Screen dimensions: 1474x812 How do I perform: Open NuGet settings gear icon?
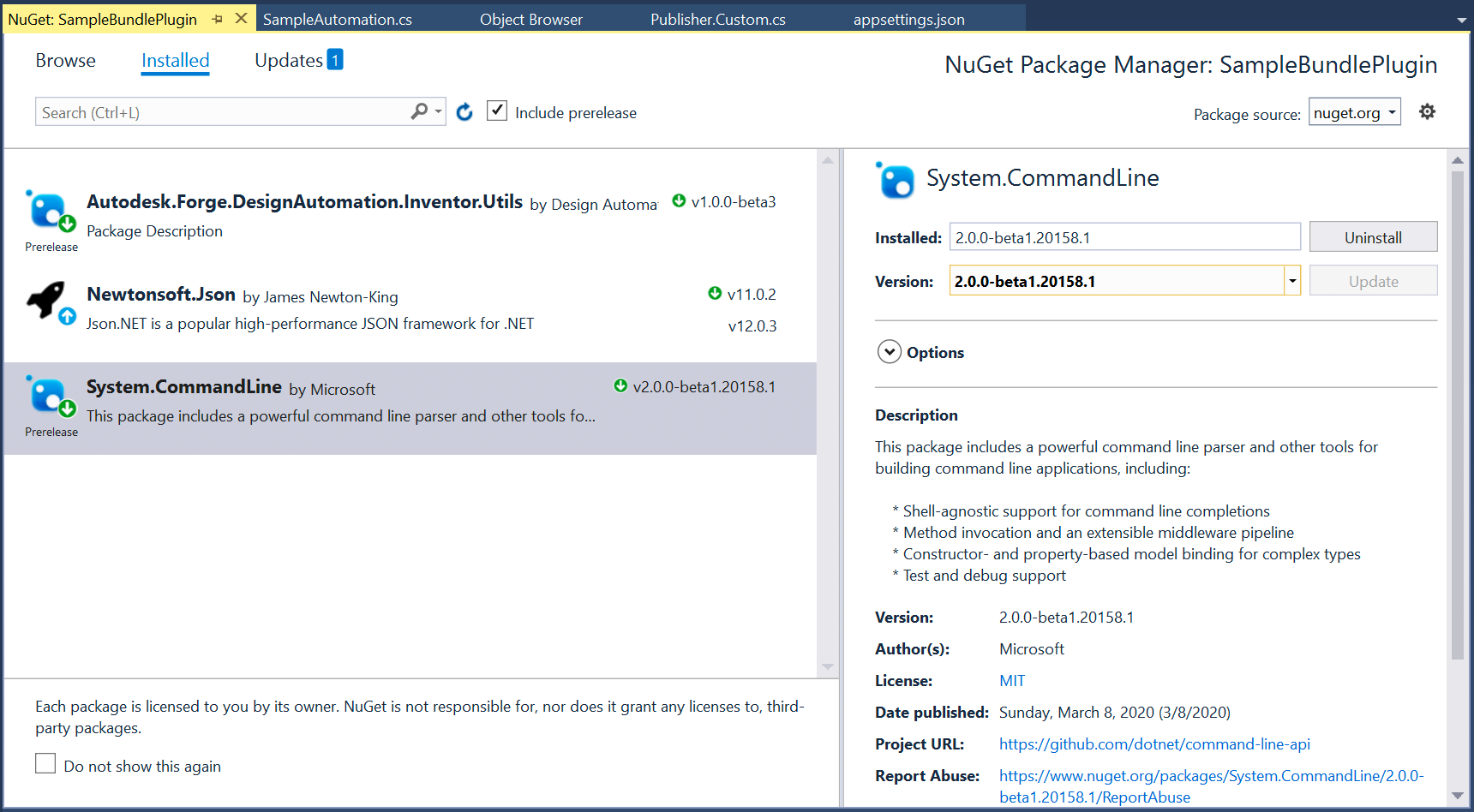(1427, 111)
